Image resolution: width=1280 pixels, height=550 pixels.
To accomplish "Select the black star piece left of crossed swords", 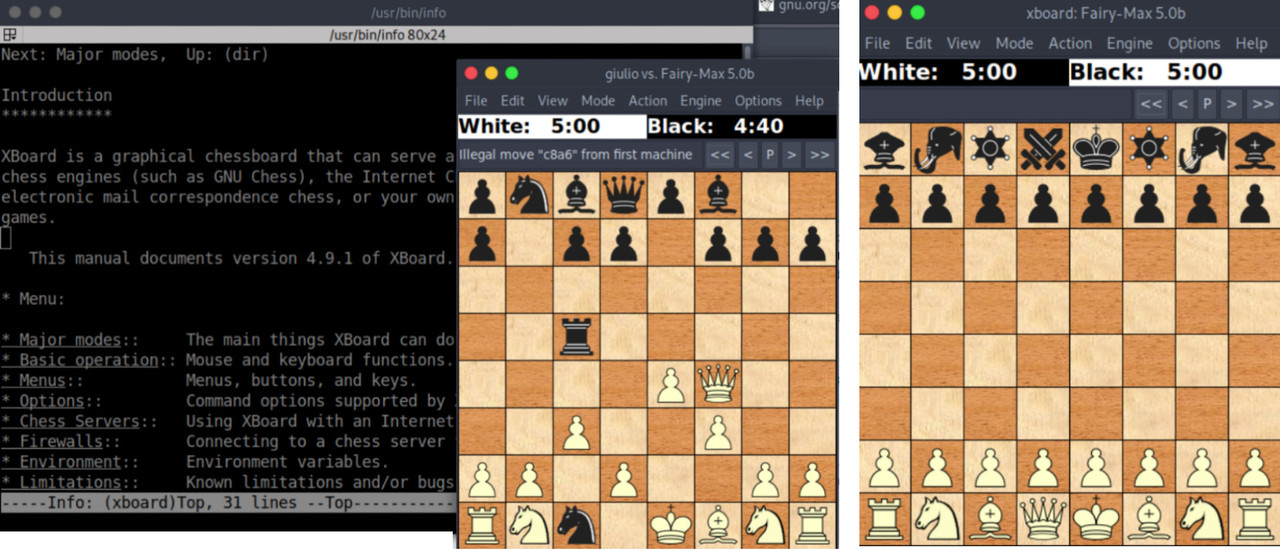I will click(x=990, y=149).
